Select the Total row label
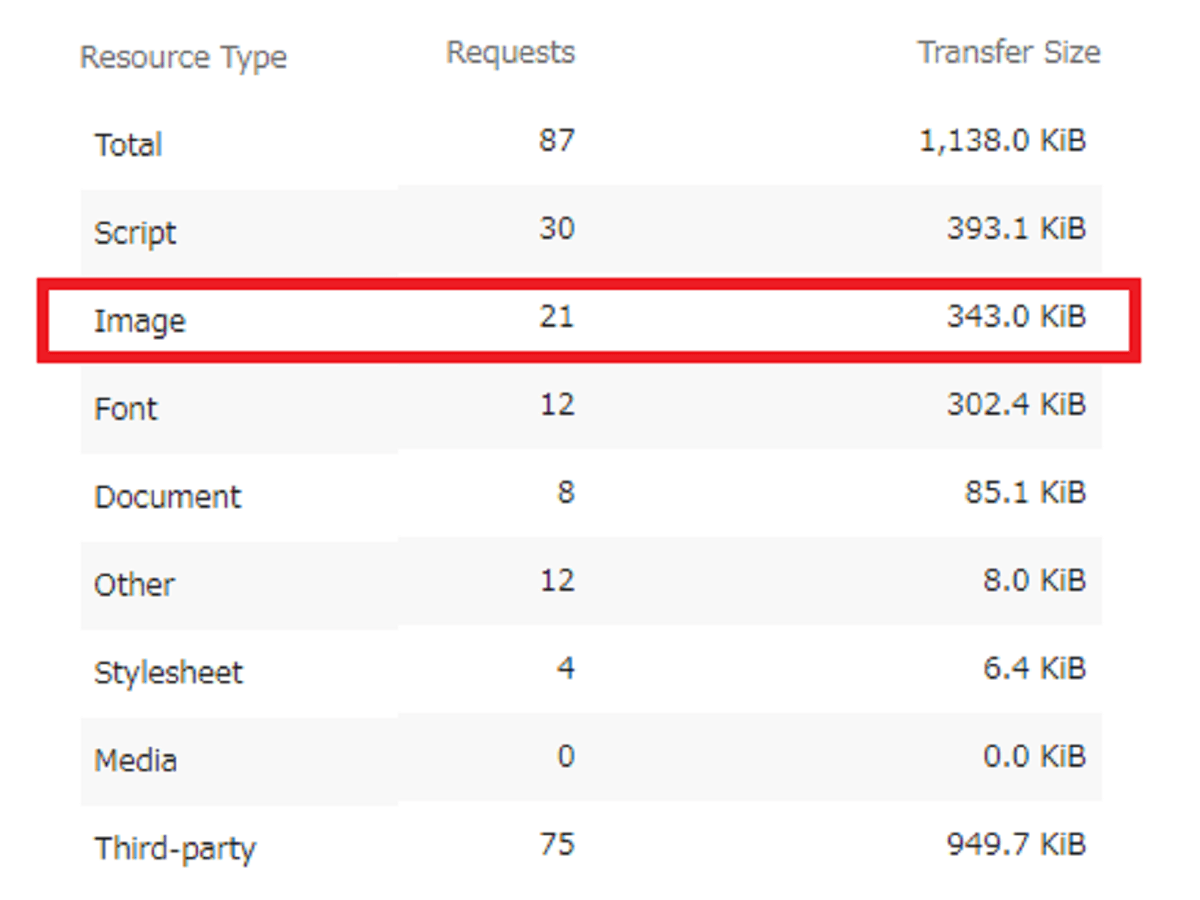 tap(128, 146)
